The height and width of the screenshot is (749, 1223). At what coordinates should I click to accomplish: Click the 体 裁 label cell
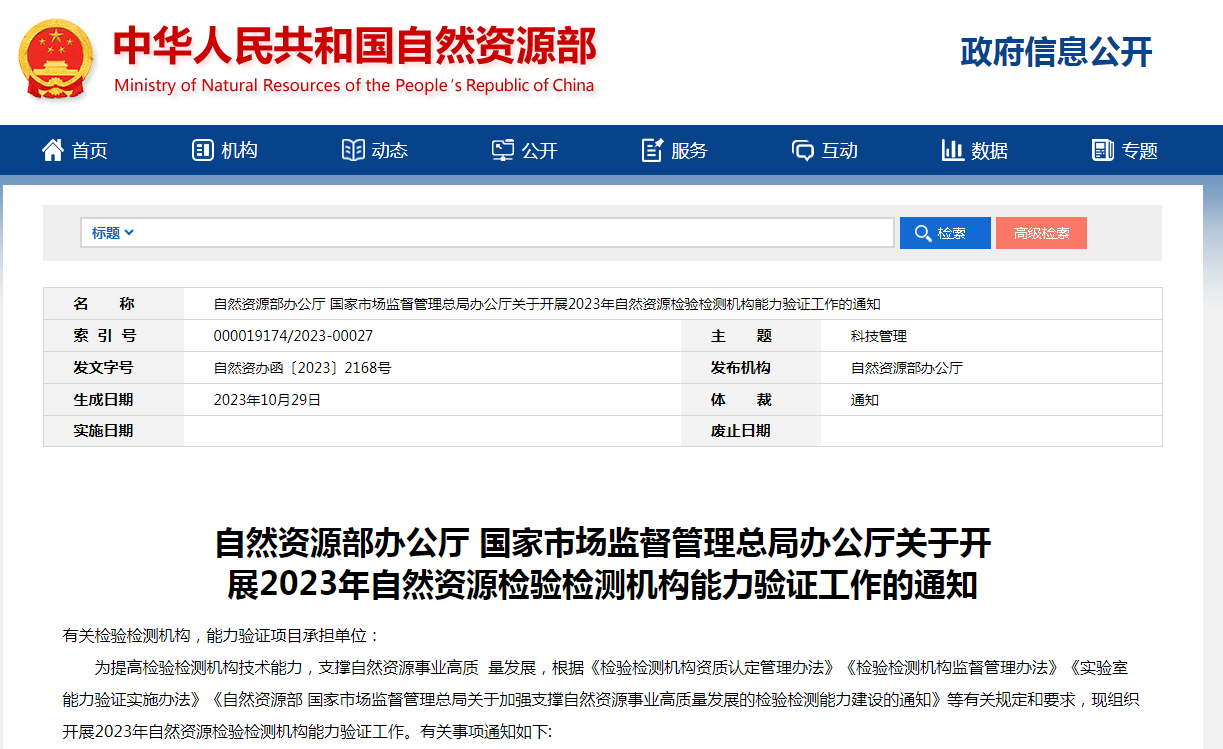pos(751,400)
